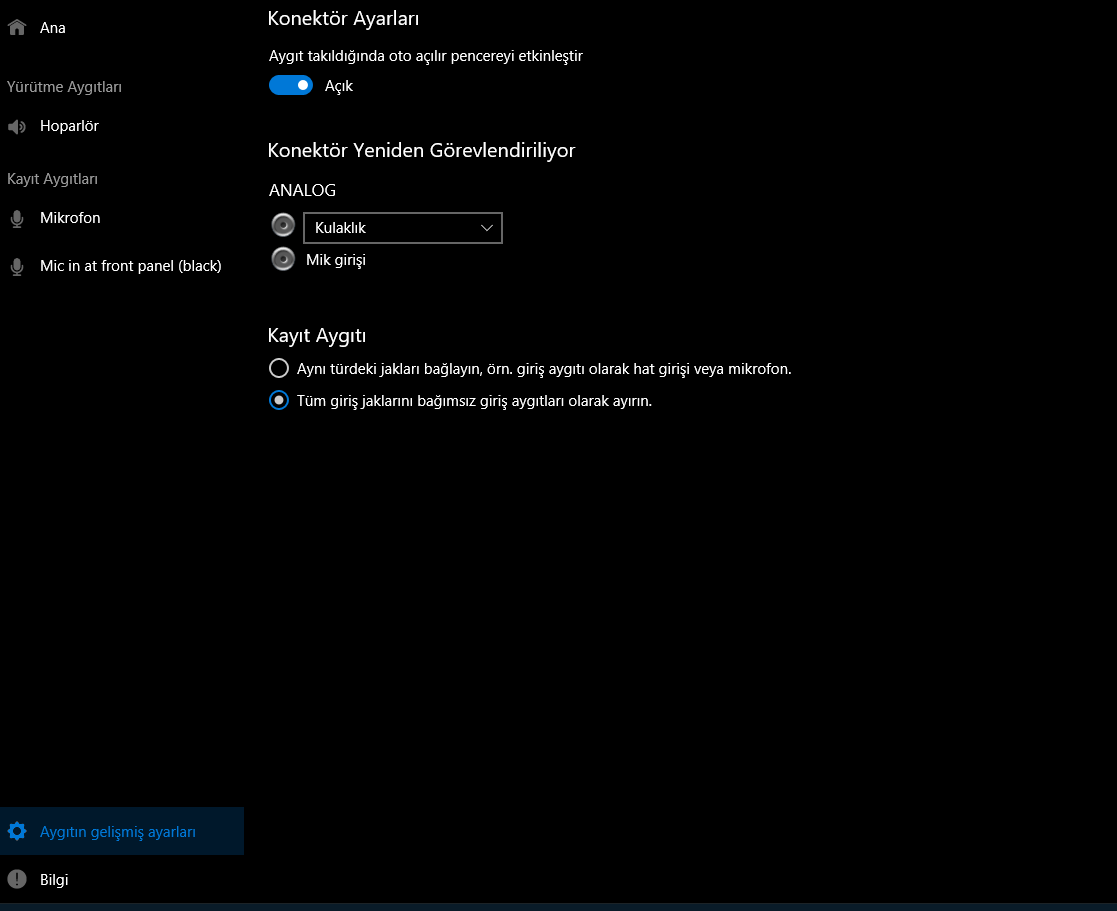This screenshot has height=911, width=1117.
Task: Click the gear icon for advanced device settings
Action: pos(17,831)
